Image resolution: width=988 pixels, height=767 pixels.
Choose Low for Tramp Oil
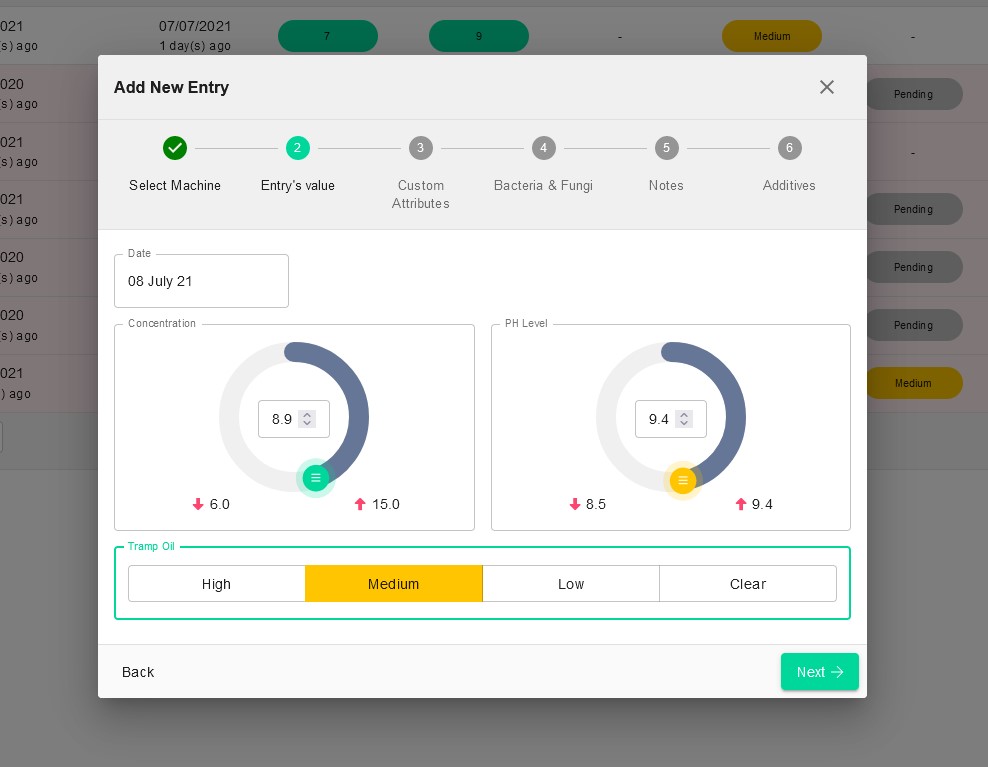pyautogui.click(x=571, y=584)
